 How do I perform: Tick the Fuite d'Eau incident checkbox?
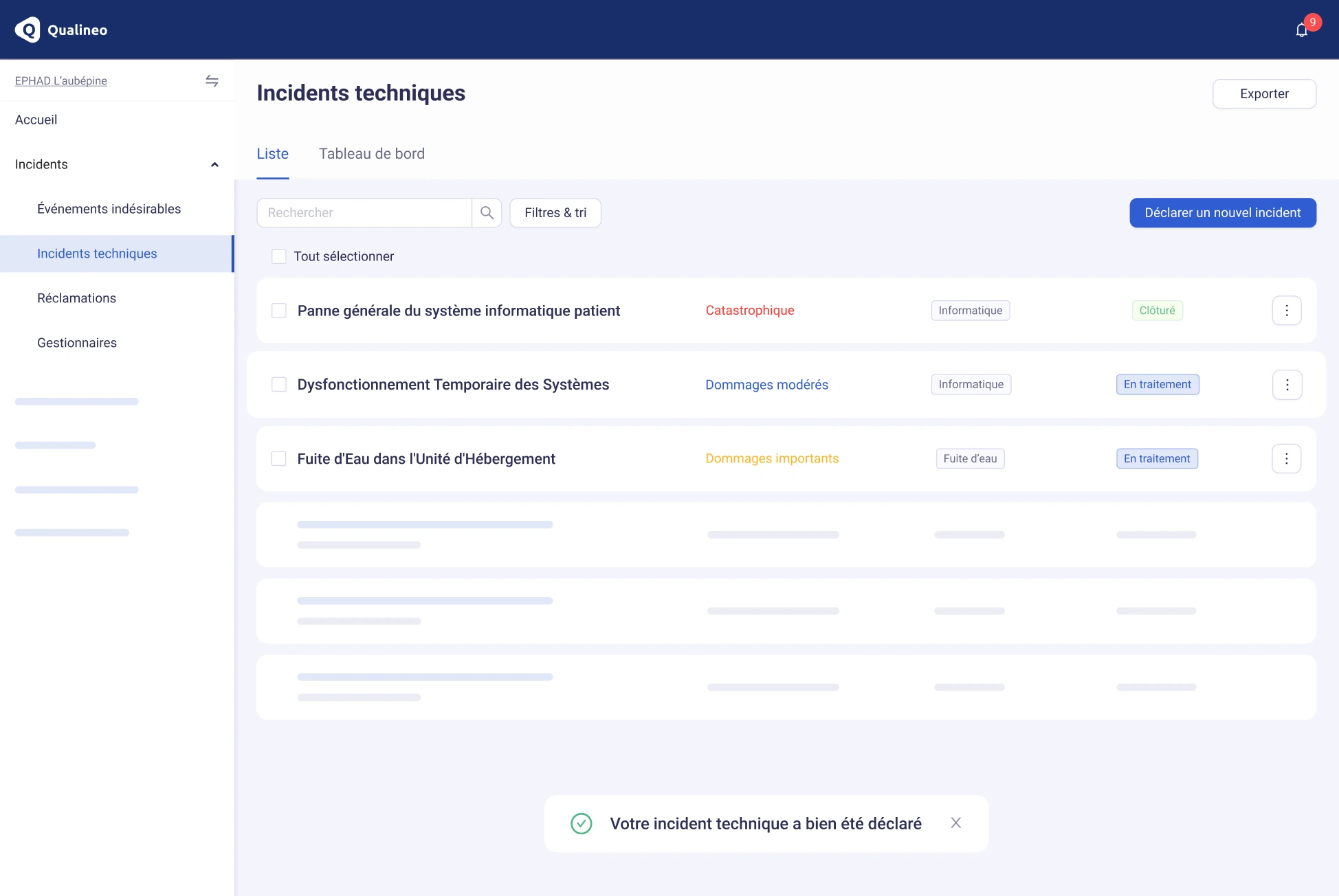coord(279,459)
